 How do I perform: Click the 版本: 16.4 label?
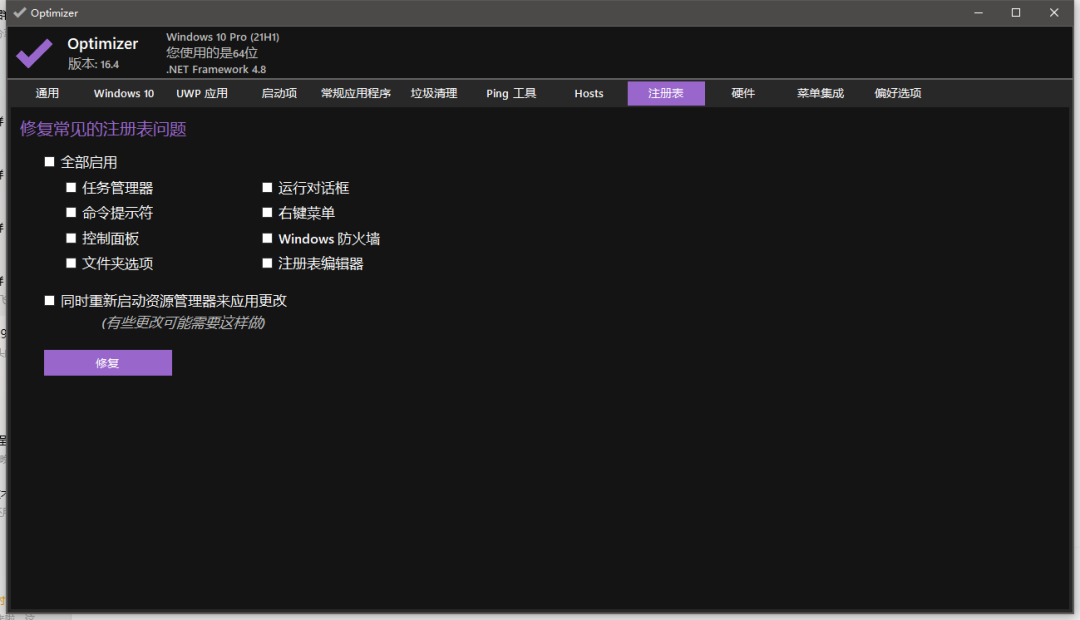point(94,64)
